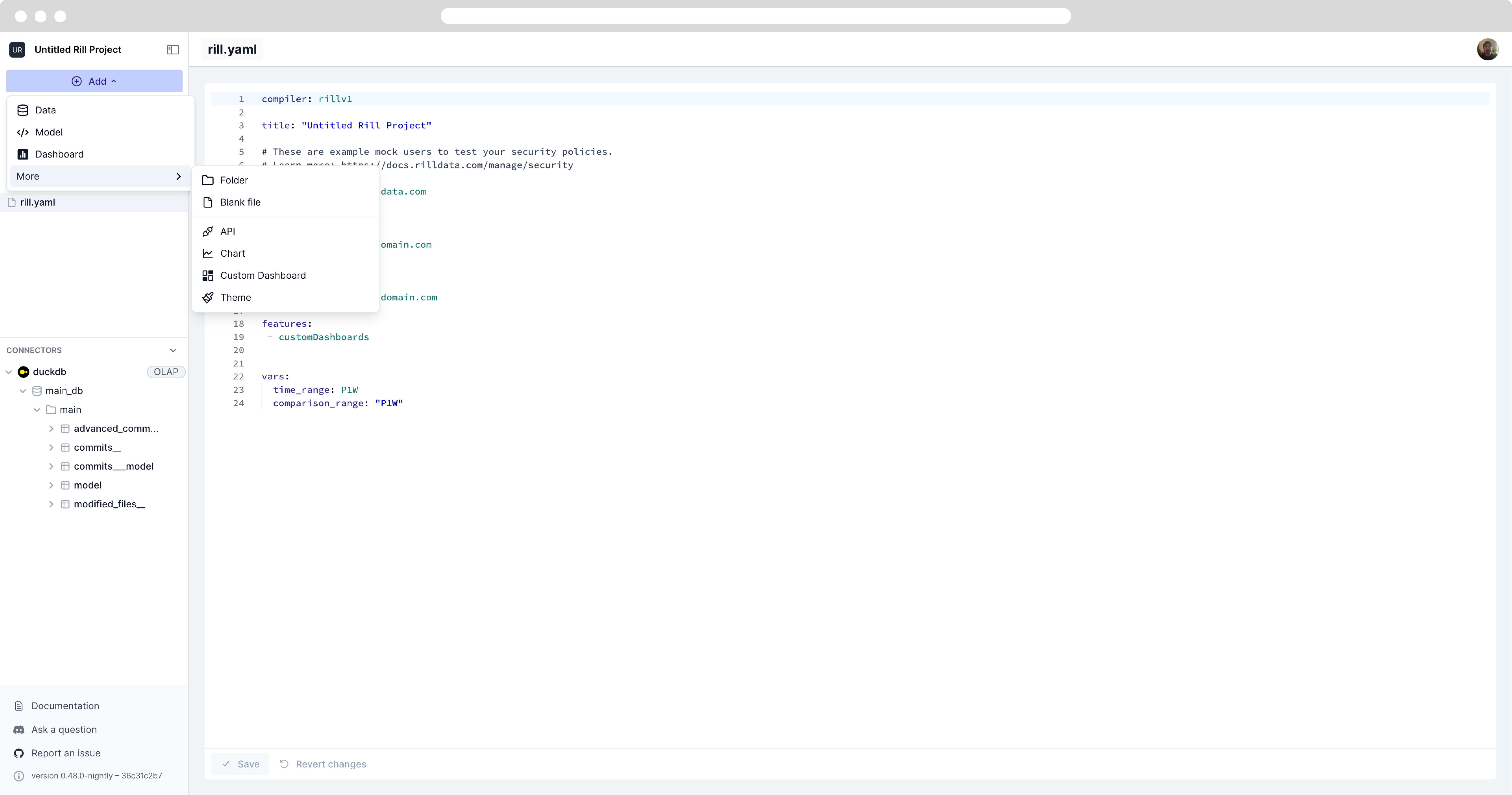Select the Chart option in menu
This screenshot has width=1512, height=795.
232,253
